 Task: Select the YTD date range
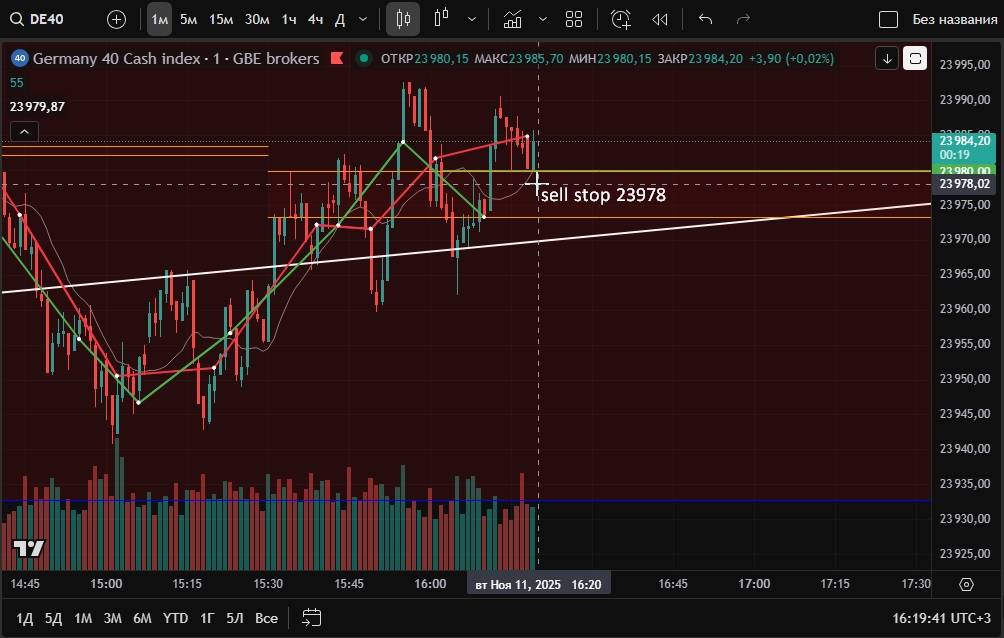point(175,618)
